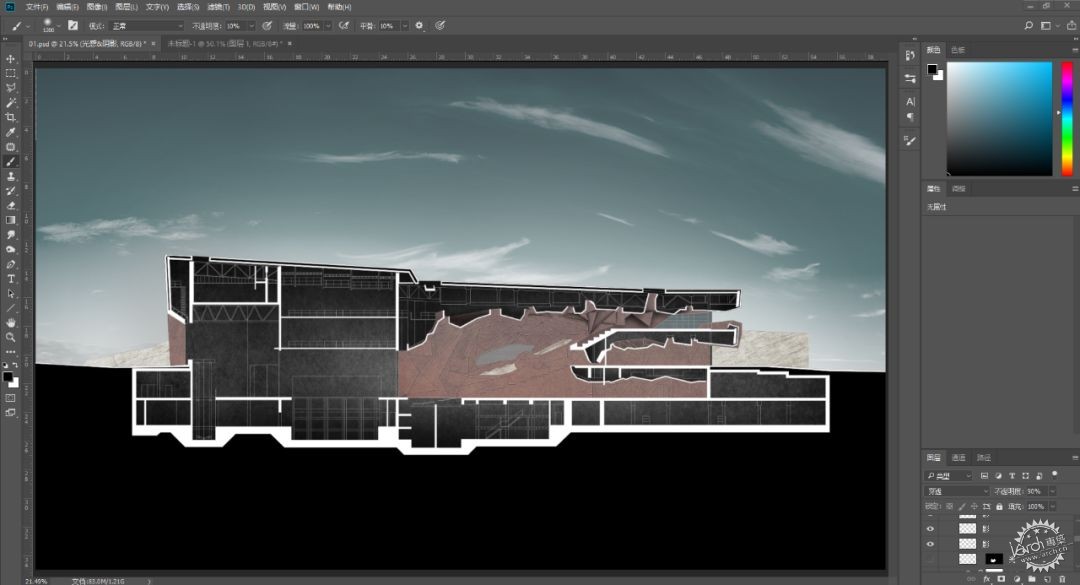Add a layer style with fx button
This screenshot has width=1080, height=585.
(986, 579)
